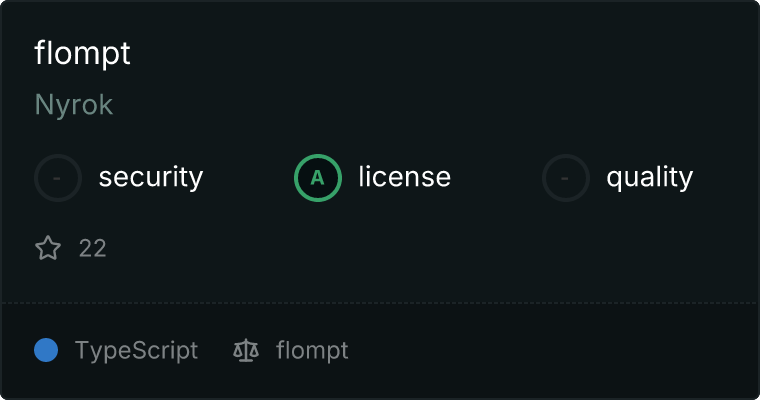Click empty footer area right of flompt license
The width and height of the screenshot is (760, 400).
[553, 351]
